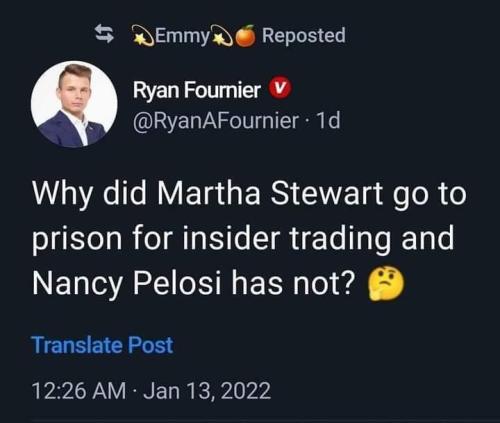Viewport: 500px width, 423px height.
Task: Click the thinking face emoji
Action: point(386,283)
